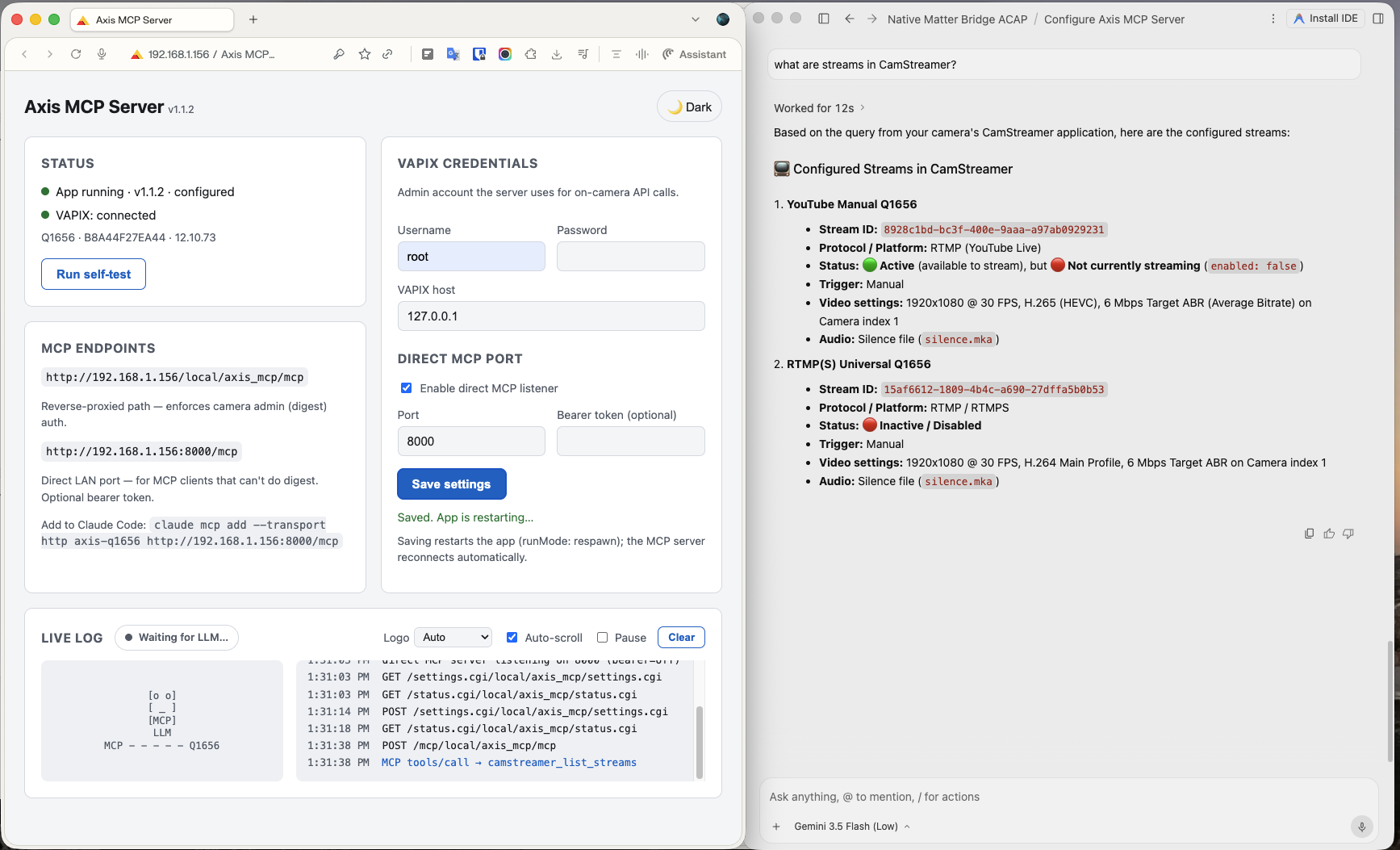Open the browser profile avatar

[x=723, y=19]
